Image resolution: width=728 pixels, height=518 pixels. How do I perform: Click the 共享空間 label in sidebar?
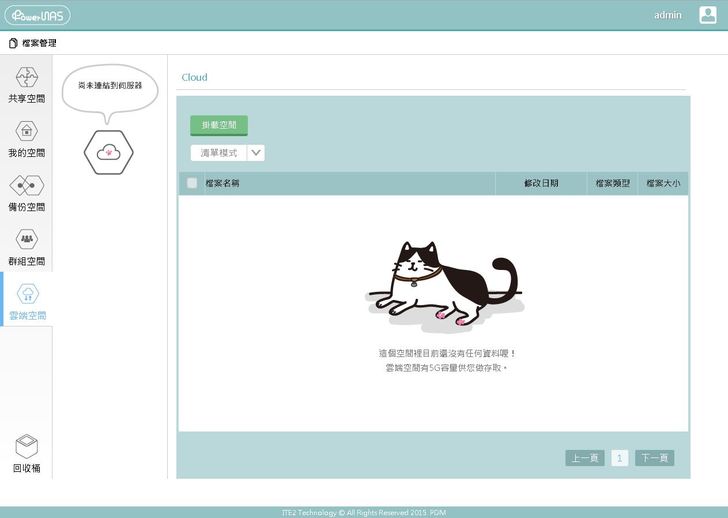point(27,98)
